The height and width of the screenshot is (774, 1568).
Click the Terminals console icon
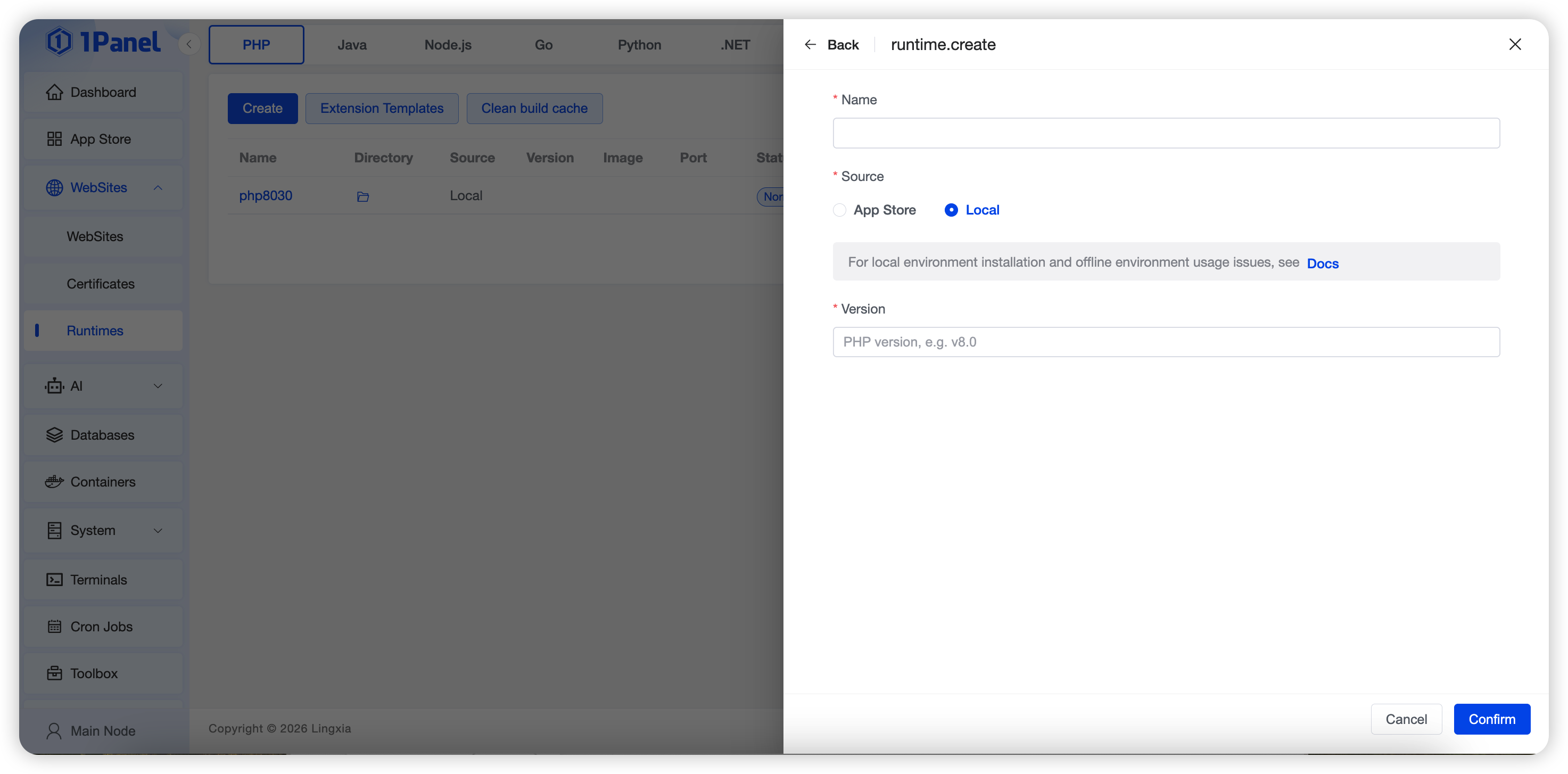click(54, 579)
